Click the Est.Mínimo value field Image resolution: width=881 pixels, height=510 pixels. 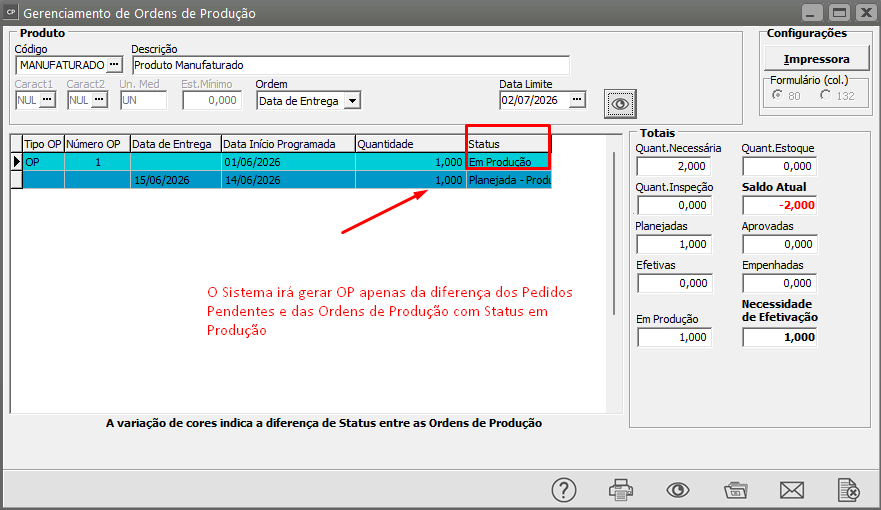coord(212,100)
